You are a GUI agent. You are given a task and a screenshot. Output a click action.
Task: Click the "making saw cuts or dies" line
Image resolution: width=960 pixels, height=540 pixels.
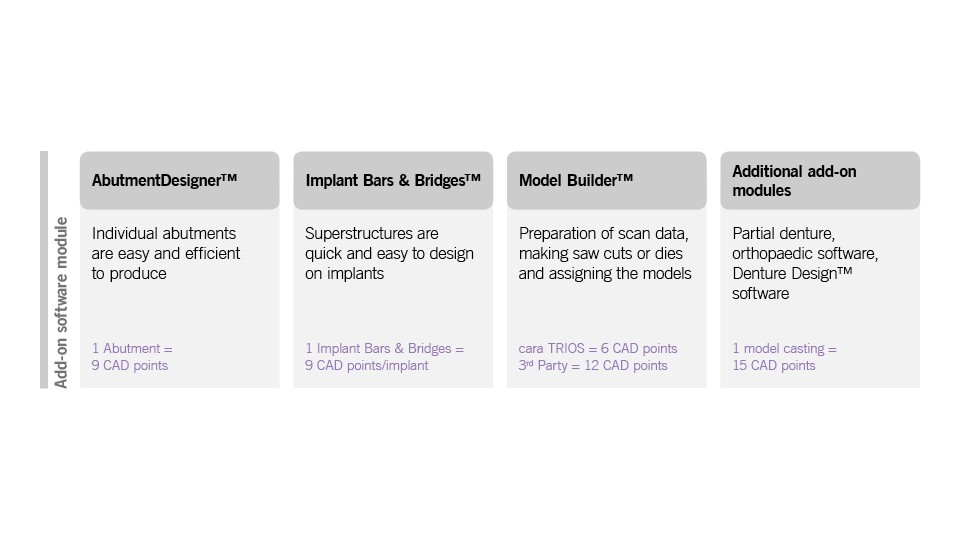point(601,254)
